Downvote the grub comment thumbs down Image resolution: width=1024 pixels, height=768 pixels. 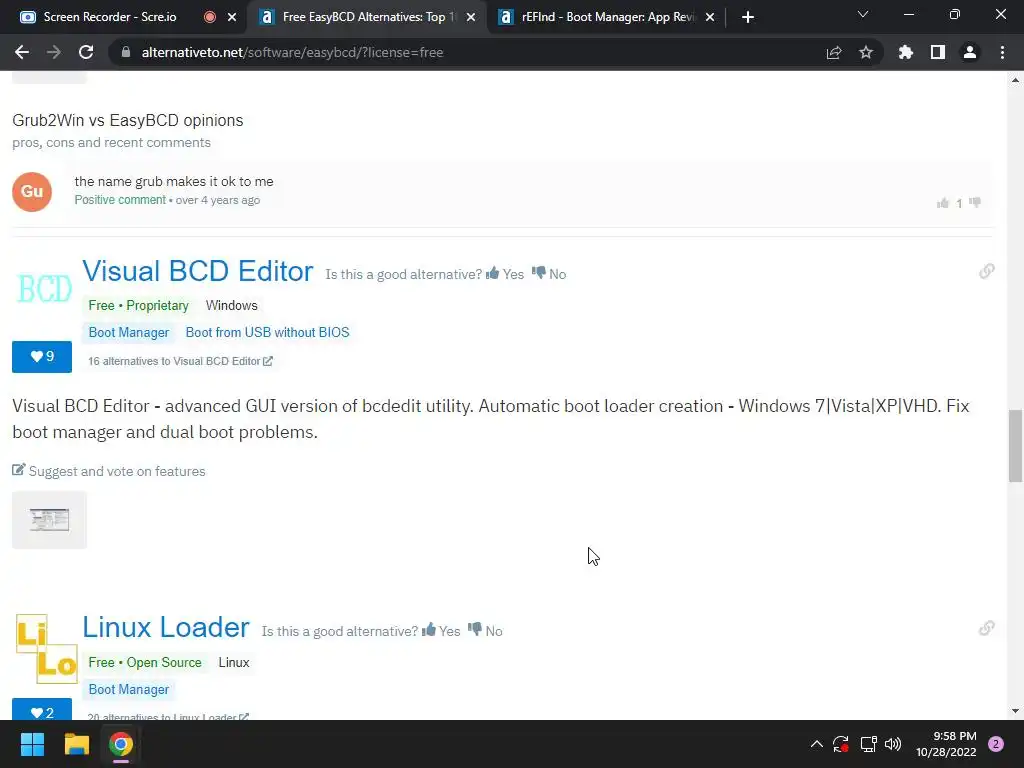pyautogui.click(x=975, y=203)
